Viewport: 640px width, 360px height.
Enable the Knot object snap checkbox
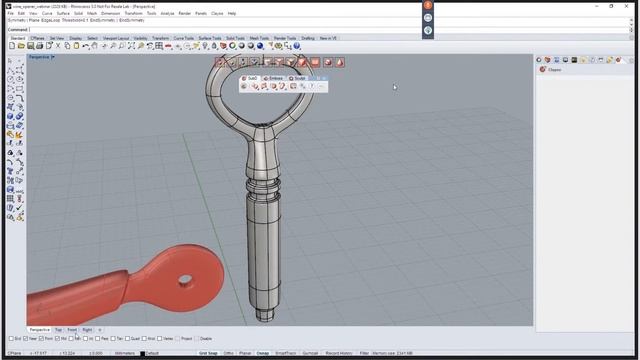[x=144, y=338]
